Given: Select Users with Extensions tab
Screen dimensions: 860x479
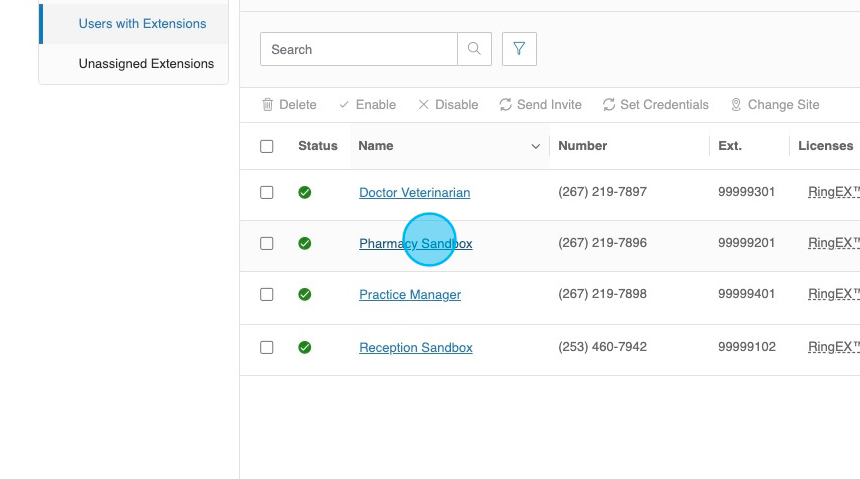Looking at the screenshot, I should tap(142, 23).
